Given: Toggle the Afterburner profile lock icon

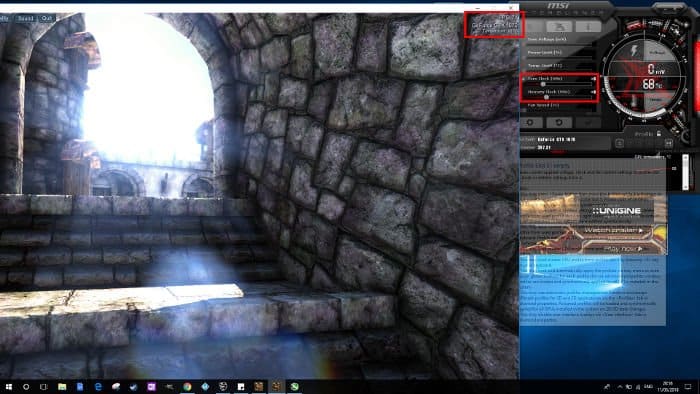Looking at the screenshot, I should pyautogui.click(x=659, y=133).
